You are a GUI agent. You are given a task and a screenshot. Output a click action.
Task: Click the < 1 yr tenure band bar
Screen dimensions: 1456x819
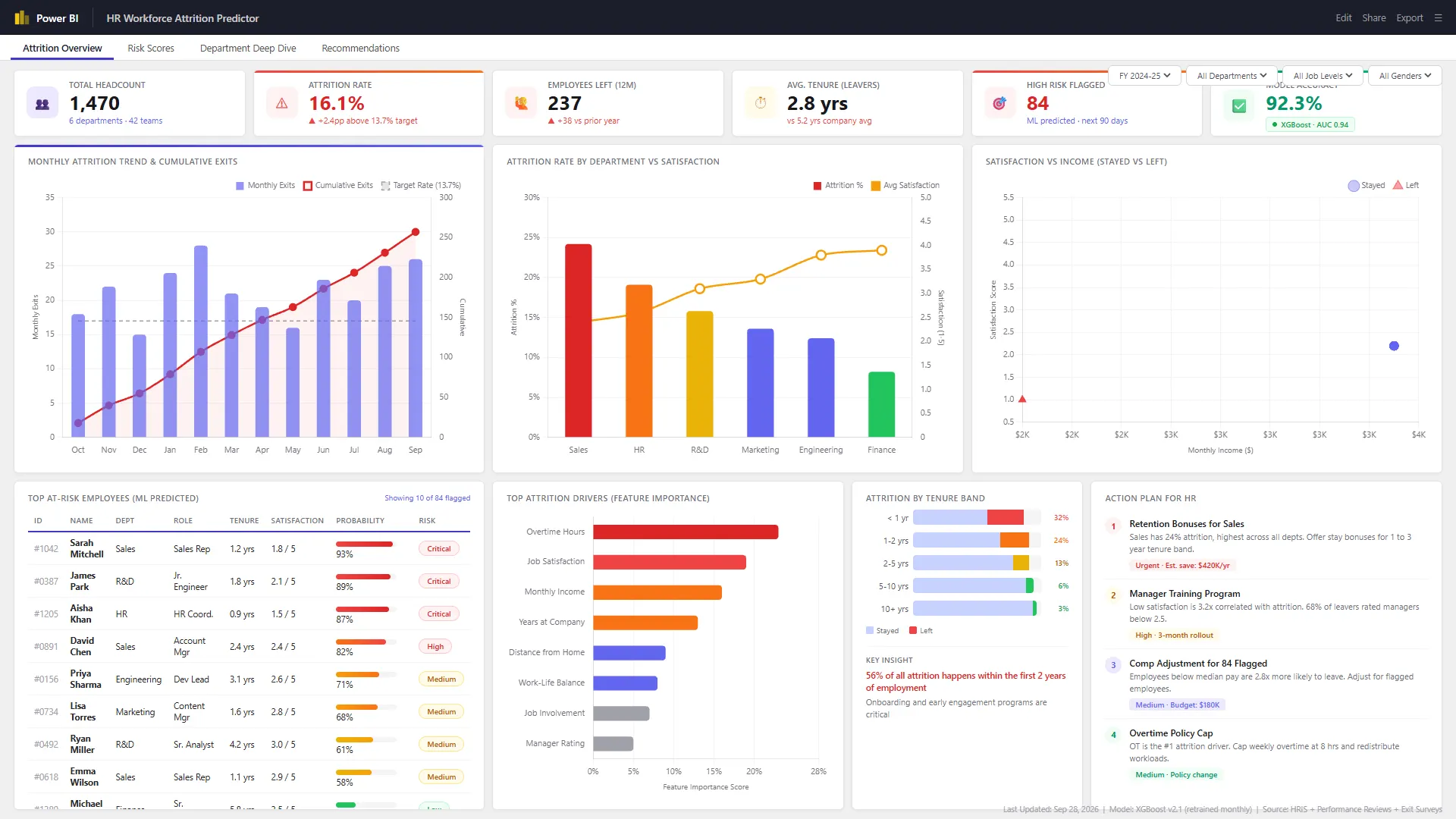[977, 517]
